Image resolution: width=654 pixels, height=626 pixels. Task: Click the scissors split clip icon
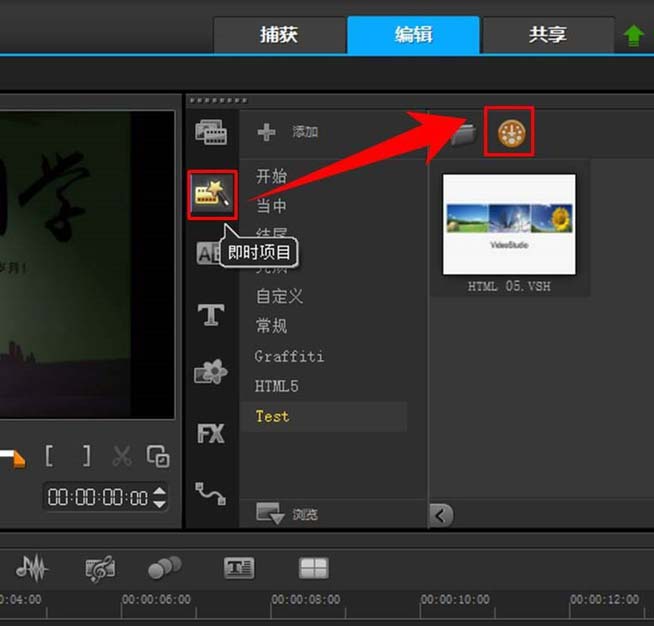[x=122, y=456]
